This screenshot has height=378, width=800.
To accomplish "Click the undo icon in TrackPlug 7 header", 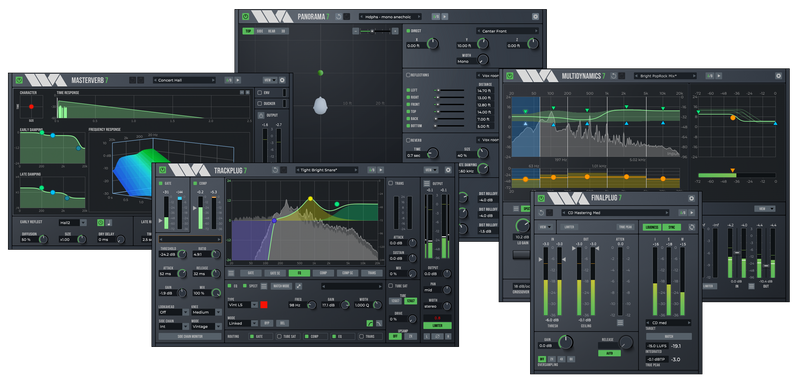I will 275,170.
